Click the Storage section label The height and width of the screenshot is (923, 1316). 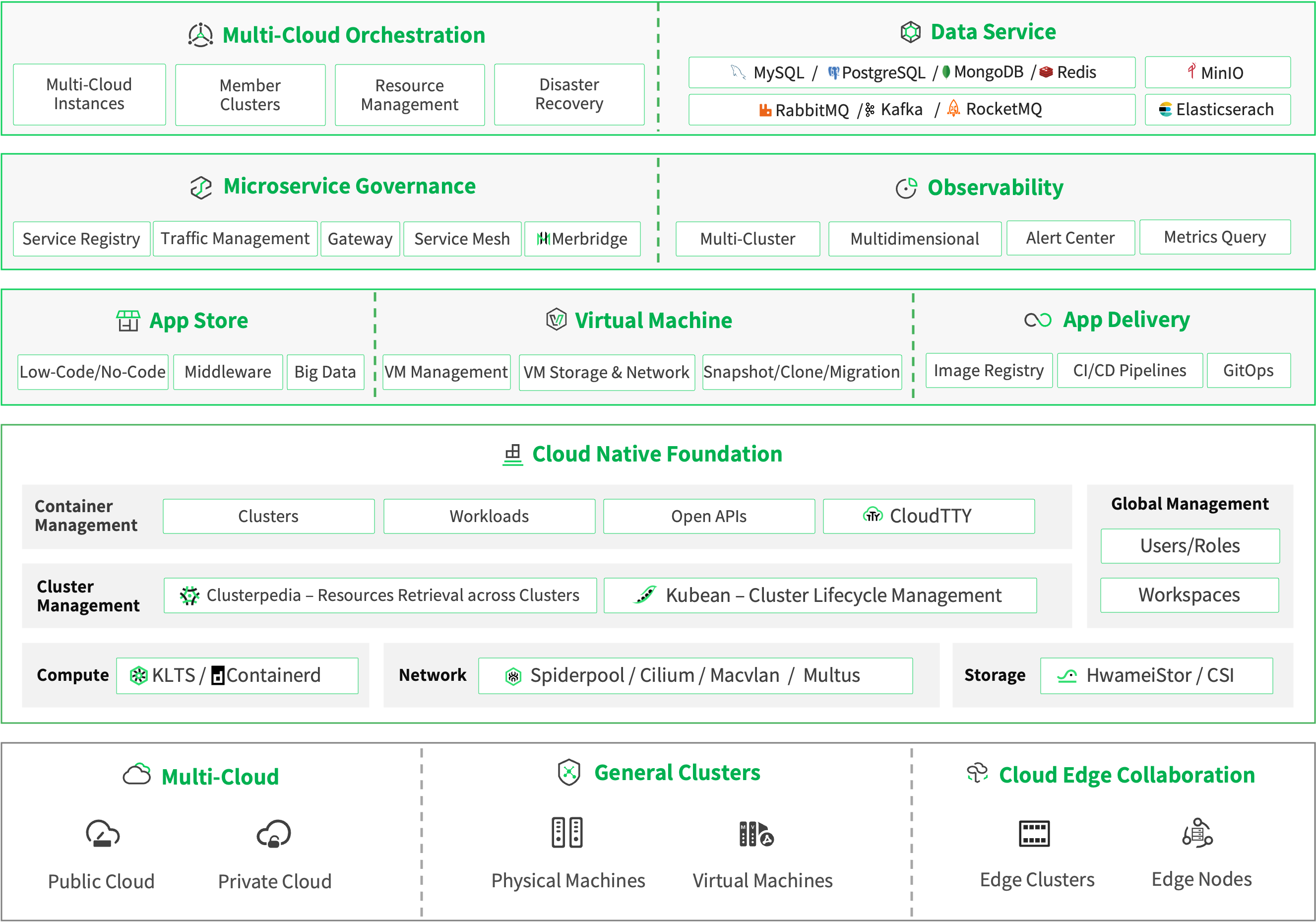coord(995,675)
